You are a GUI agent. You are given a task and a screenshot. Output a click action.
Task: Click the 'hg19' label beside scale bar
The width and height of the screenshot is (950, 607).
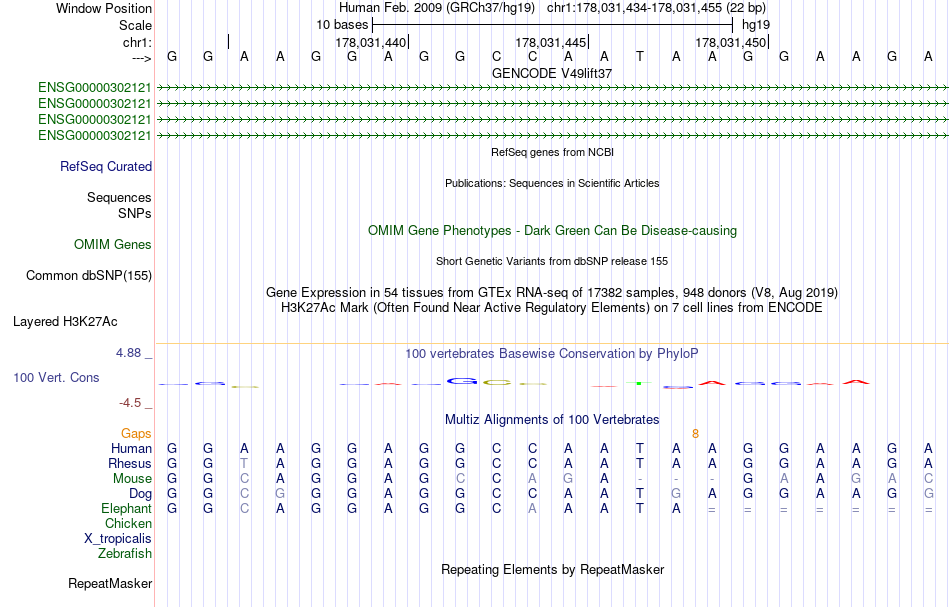click(756, 25)
